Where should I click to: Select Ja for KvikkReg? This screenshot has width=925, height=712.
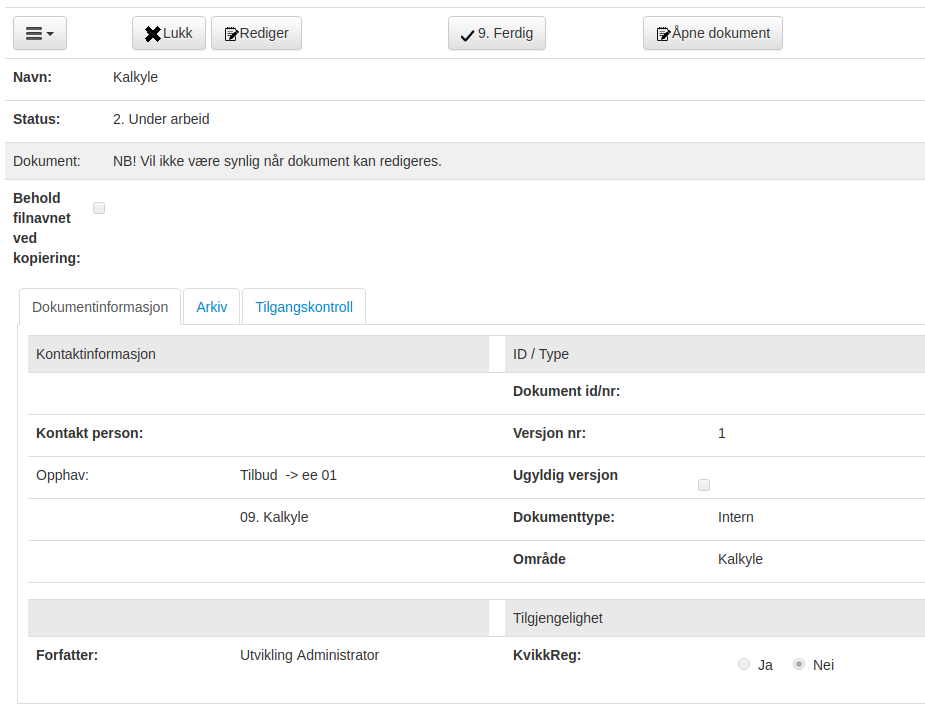point(743,664)
